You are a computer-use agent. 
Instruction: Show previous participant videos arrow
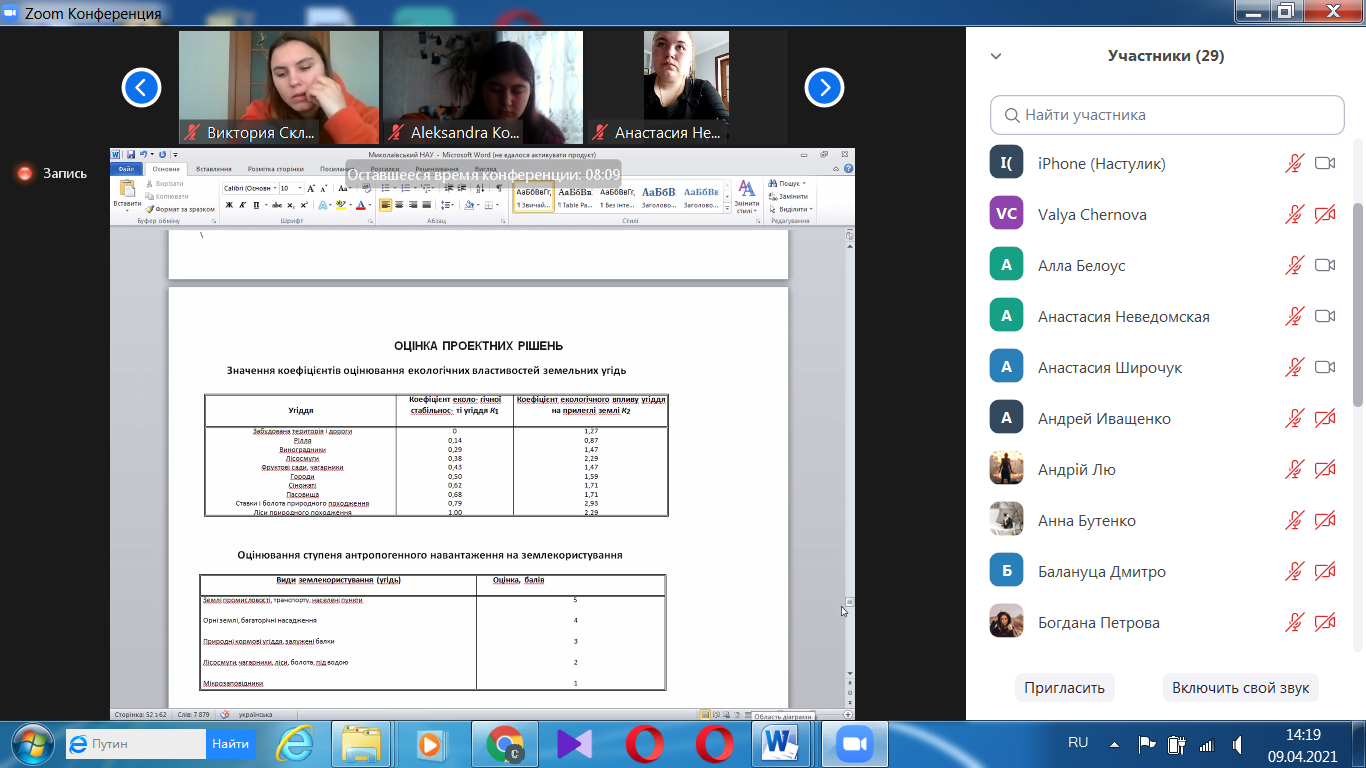click(x=141, y=88)
